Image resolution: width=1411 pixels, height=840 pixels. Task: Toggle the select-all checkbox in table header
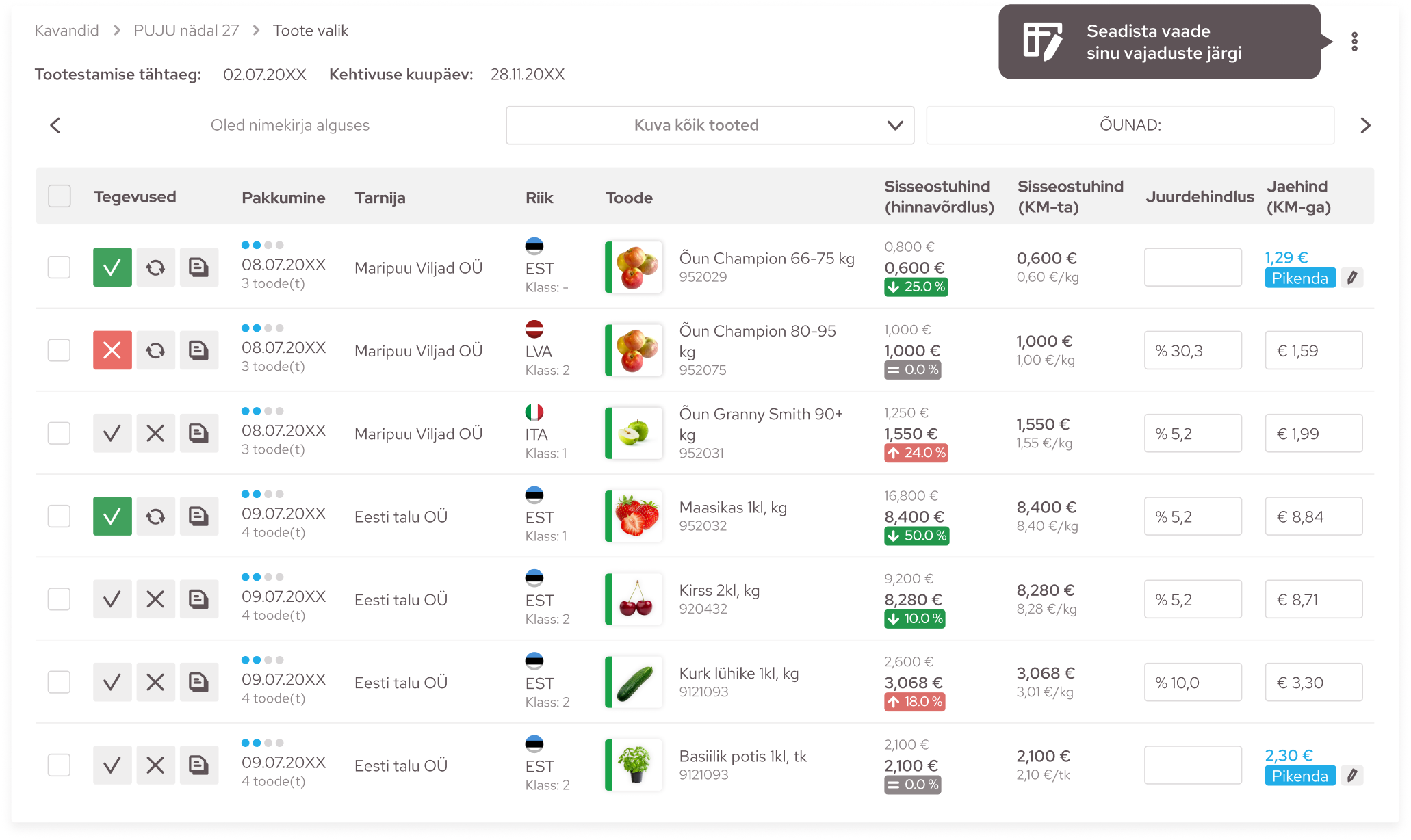[x=60, y=196]
